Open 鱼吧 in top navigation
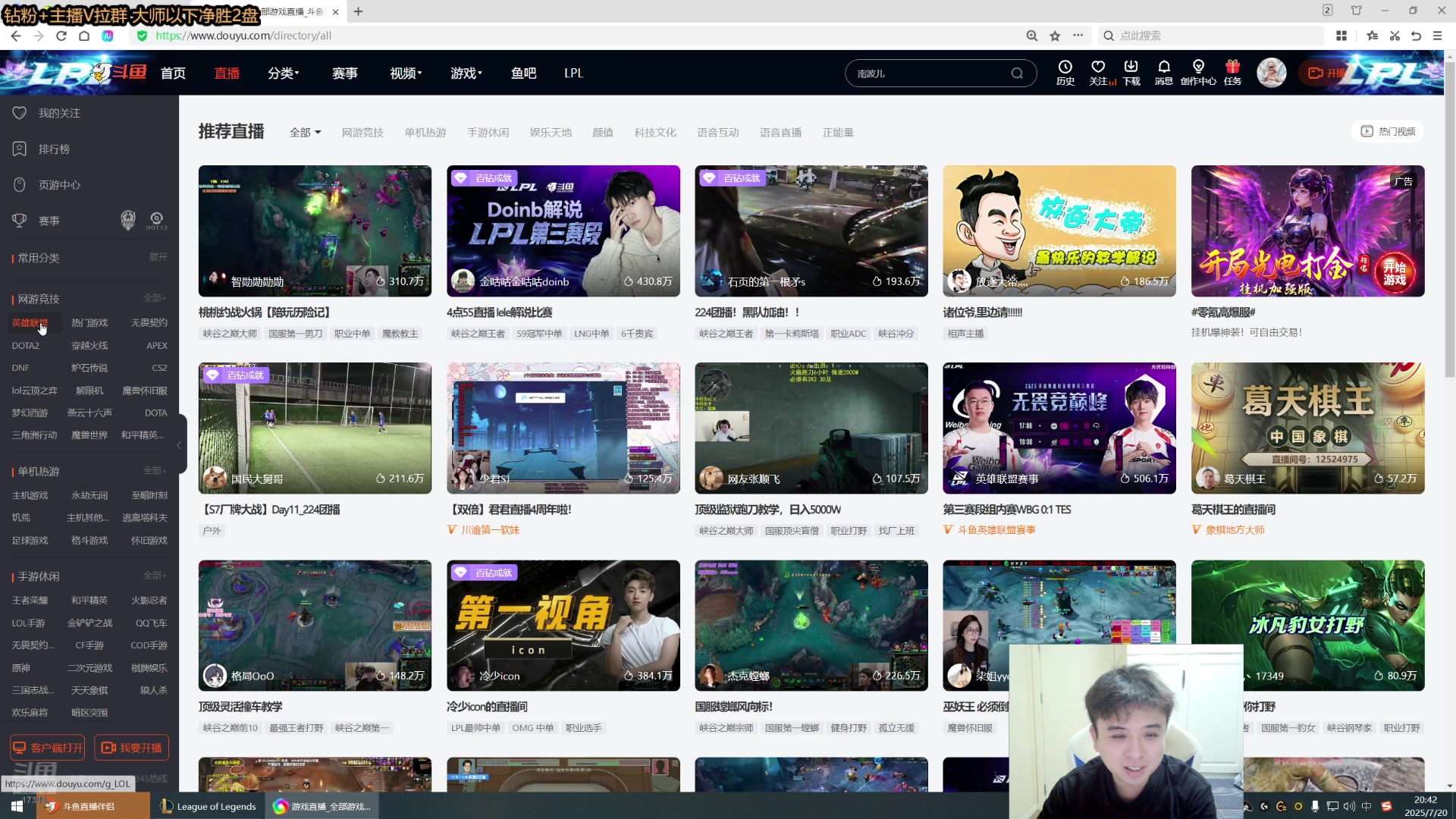The image size is (1456, 819). pyautogui.click(x=523, y=74)
